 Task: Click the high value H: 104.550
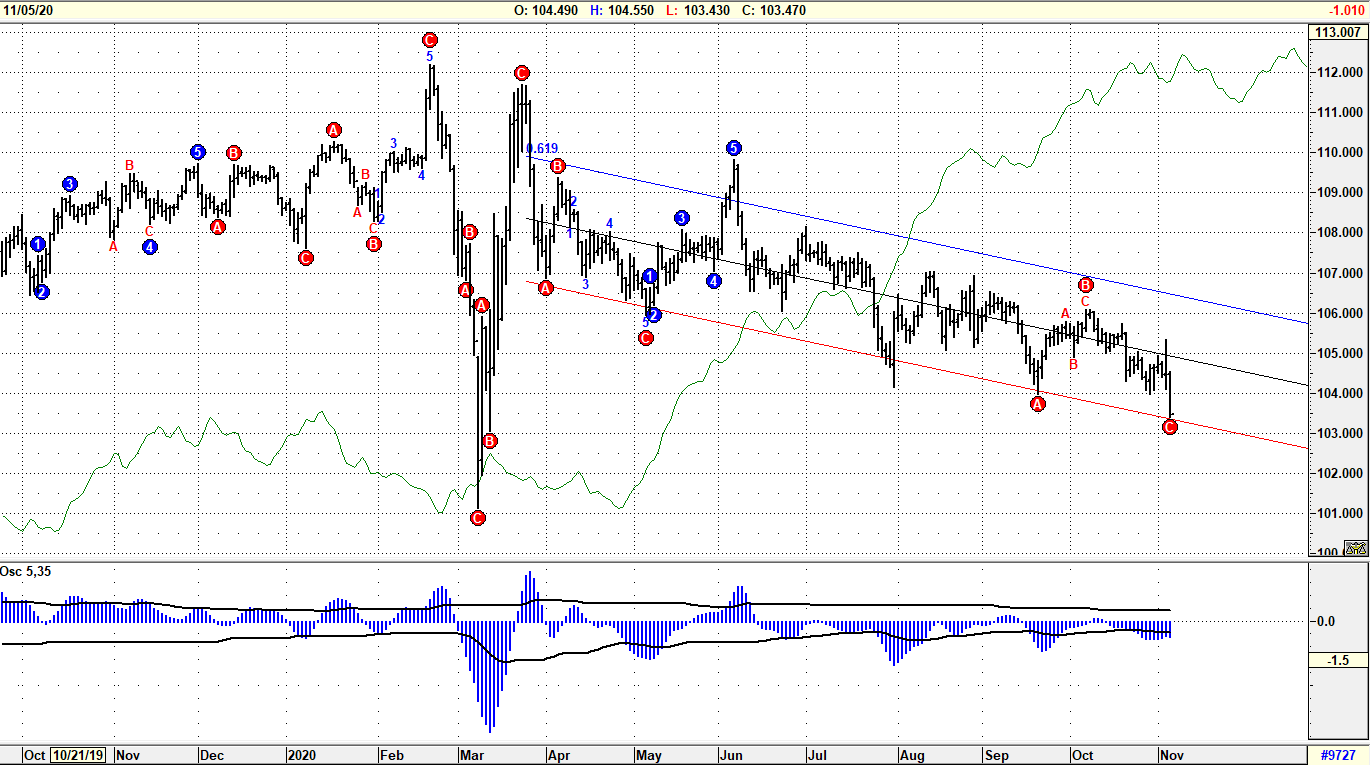point(623,10)
